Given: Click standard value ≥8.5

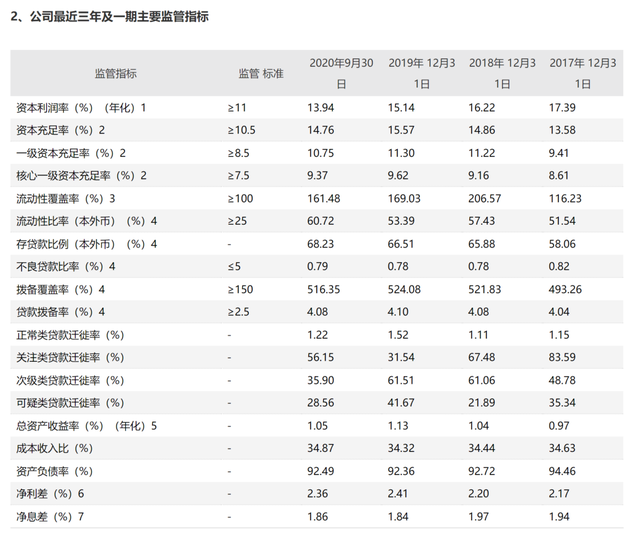Looking at the screenshot, I should (238, 153).
